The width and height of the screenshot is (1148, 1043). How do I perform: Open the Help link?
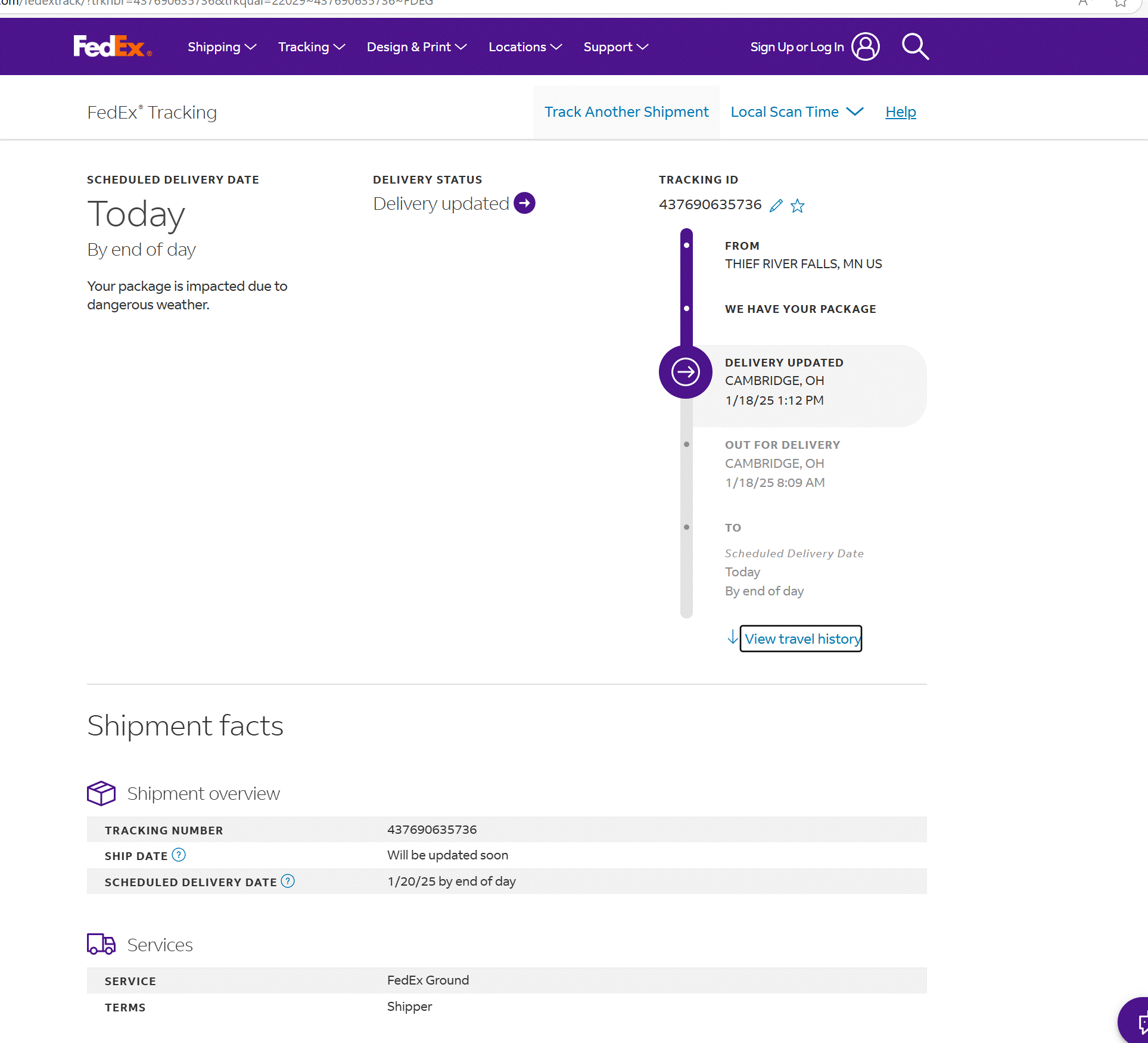tap(901, 112)
